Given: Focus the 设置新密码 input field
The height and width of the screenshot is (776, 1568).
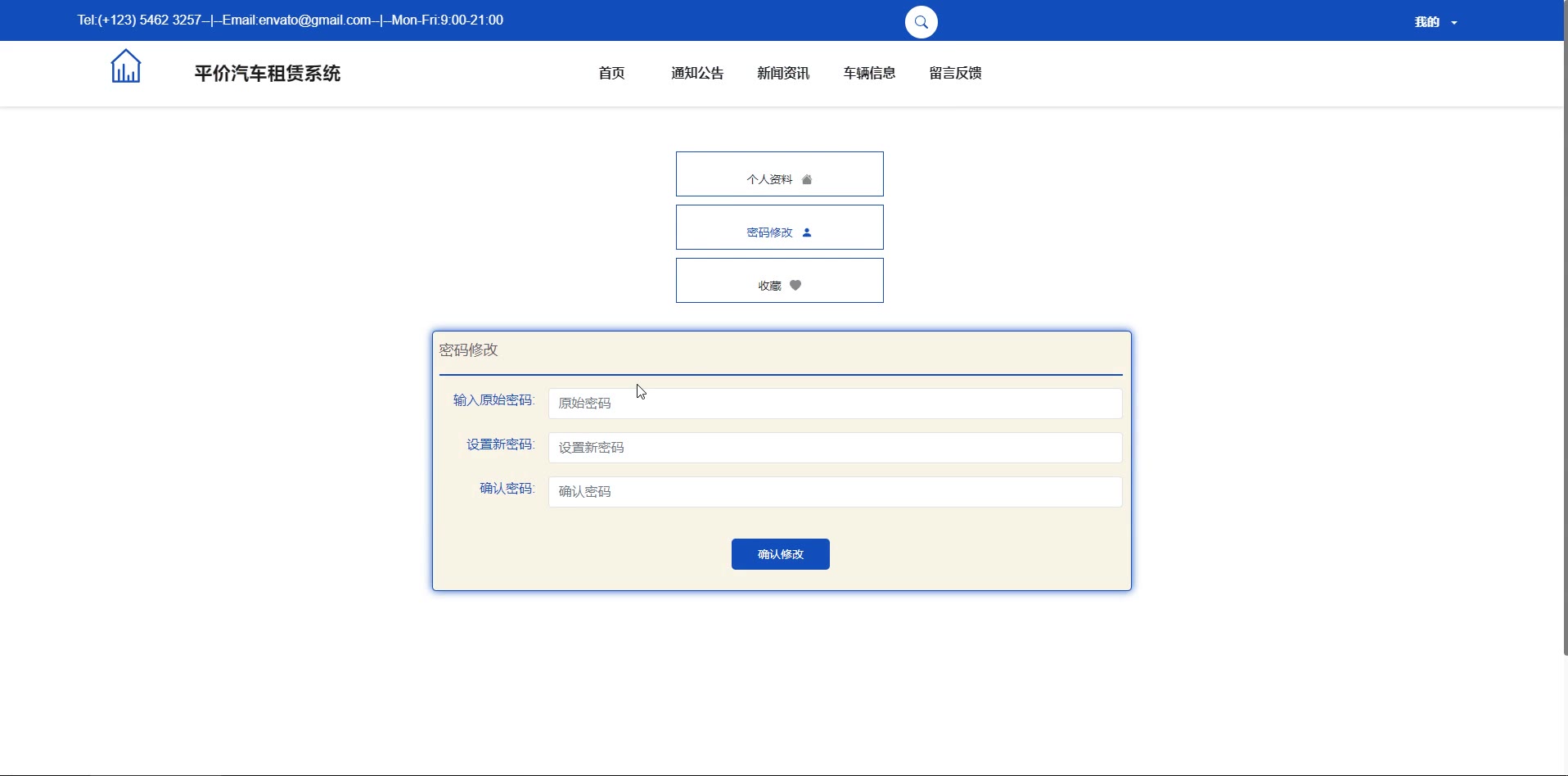Looking at the screenshot, I should [836, 448].
